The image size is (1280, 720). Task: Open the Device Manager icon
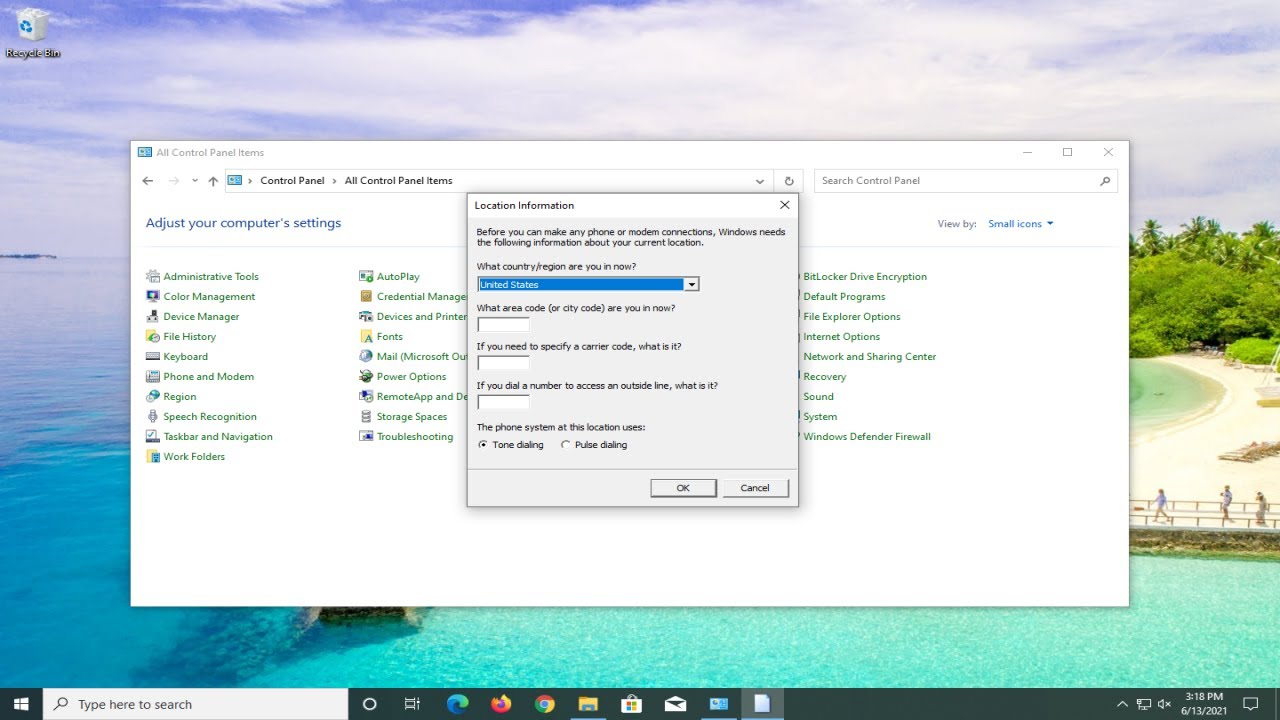pyautogui.click(x=153, y=317)
